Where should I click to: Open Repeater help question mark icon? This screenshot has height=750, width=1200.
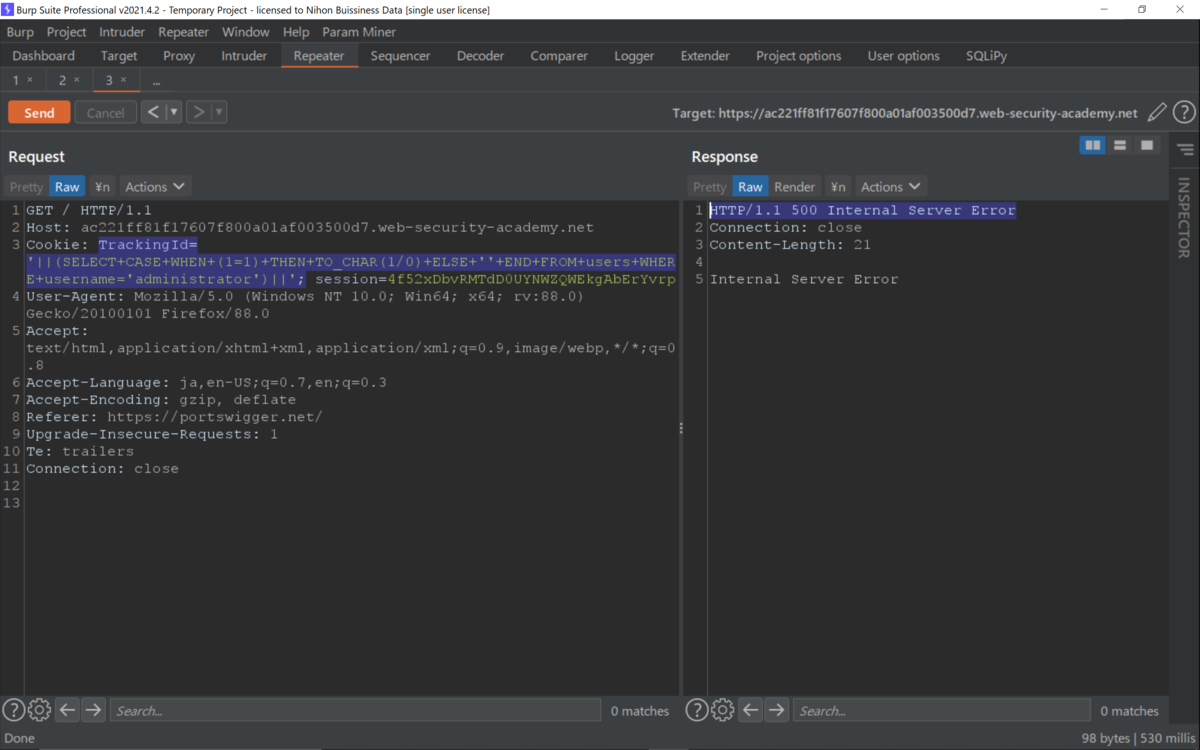tap(1184, 113)
